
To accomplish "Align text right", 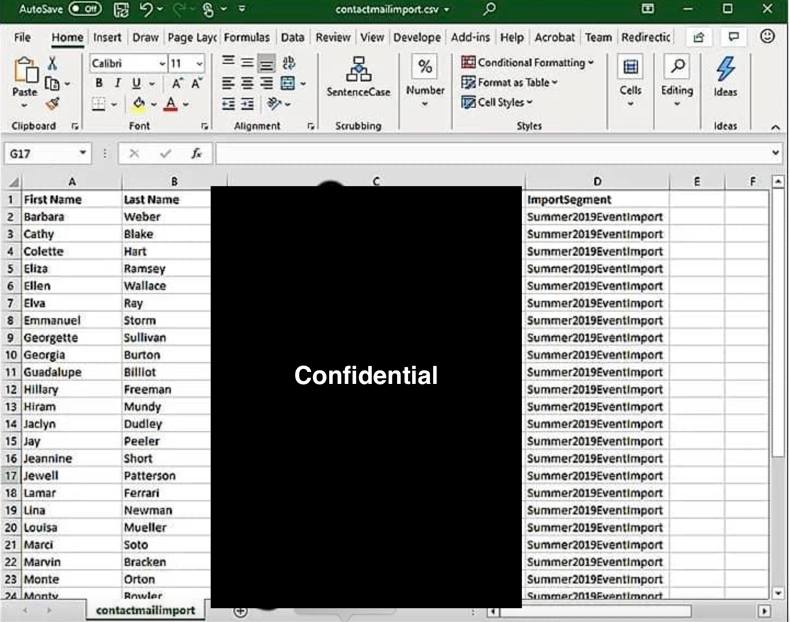I will (x=267, y=83).
